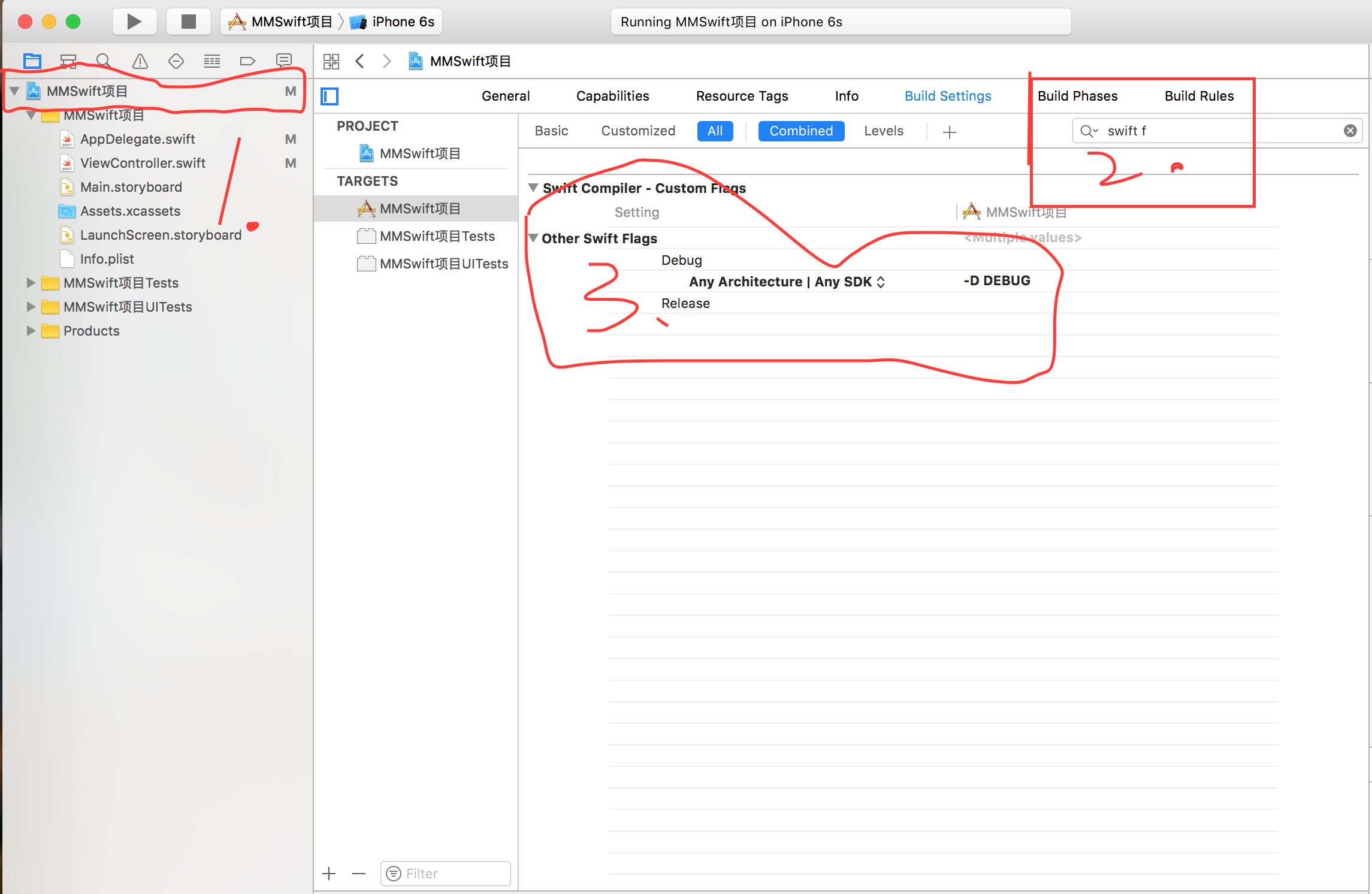Image resolution: width=1372 pixels, height=894 pixels.
Task: Select the Release configuration row
Action: tap(685, 303)
